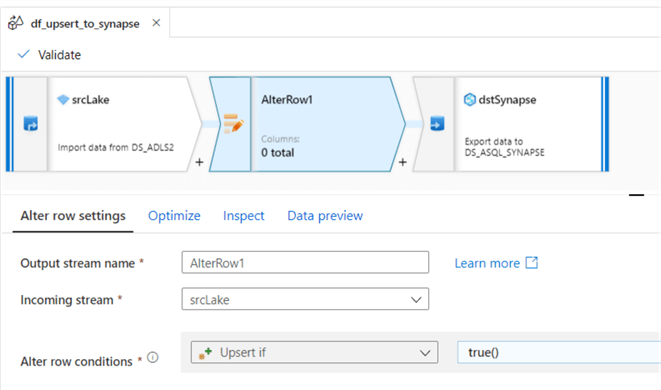Image resolution: width=661 pixels, height=390 pixels.
Task: Click the Synapse hexagon icon on dstSynapse
Action: pyautogui.click(x=470, y=100)
